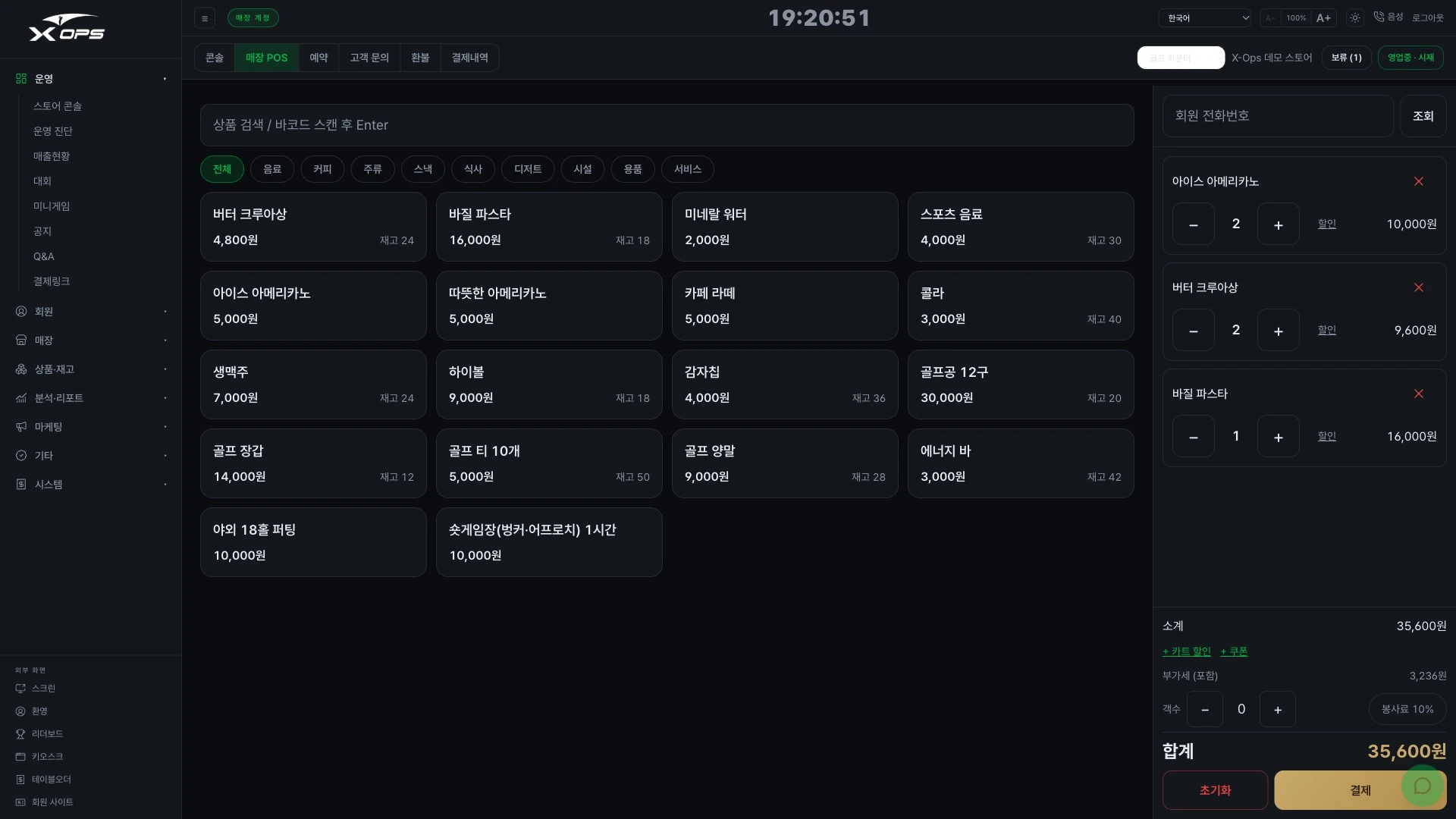The height and width of the screenshot is (819, 1456).
Task: Open 매출현황 in the sidebar
Action: (52, 156)
